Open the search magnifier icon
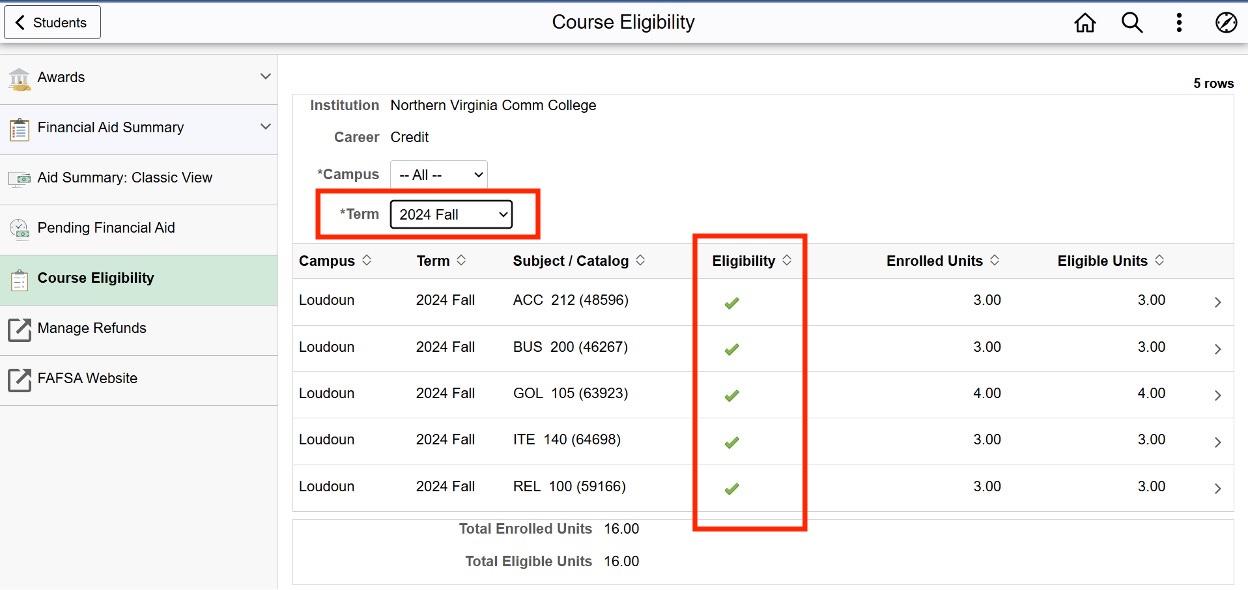Screen dimensions: 1248x590 [x=1132, y=23]
